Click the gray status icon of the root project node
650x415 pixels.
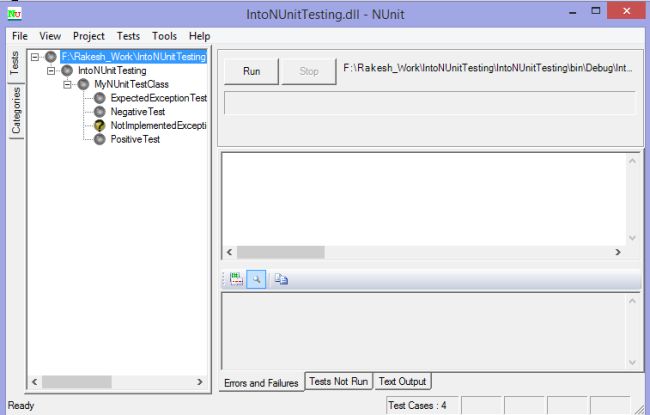[51, 57]
